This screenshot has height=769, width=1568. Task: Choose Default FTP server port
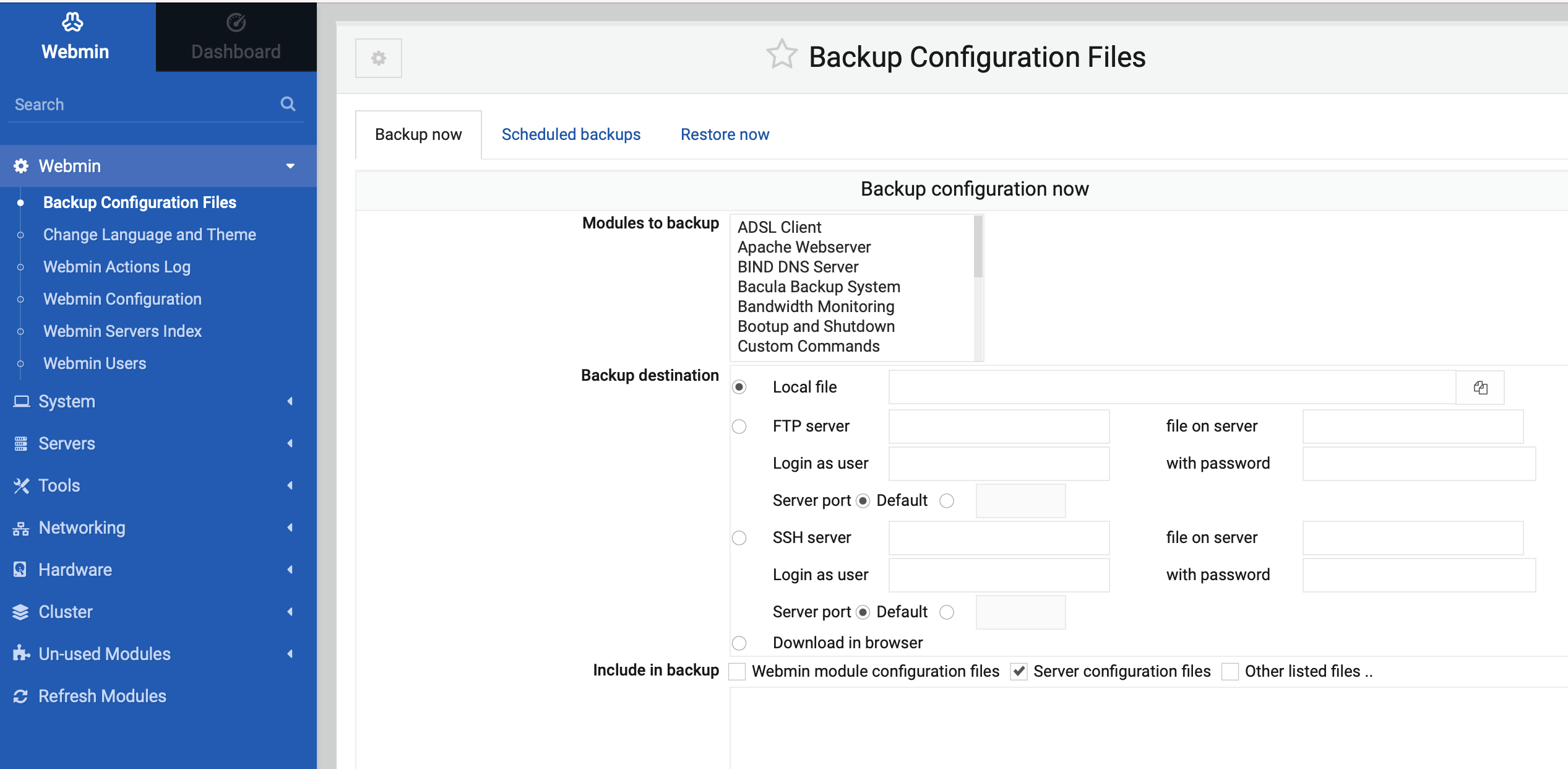[863, 500]
